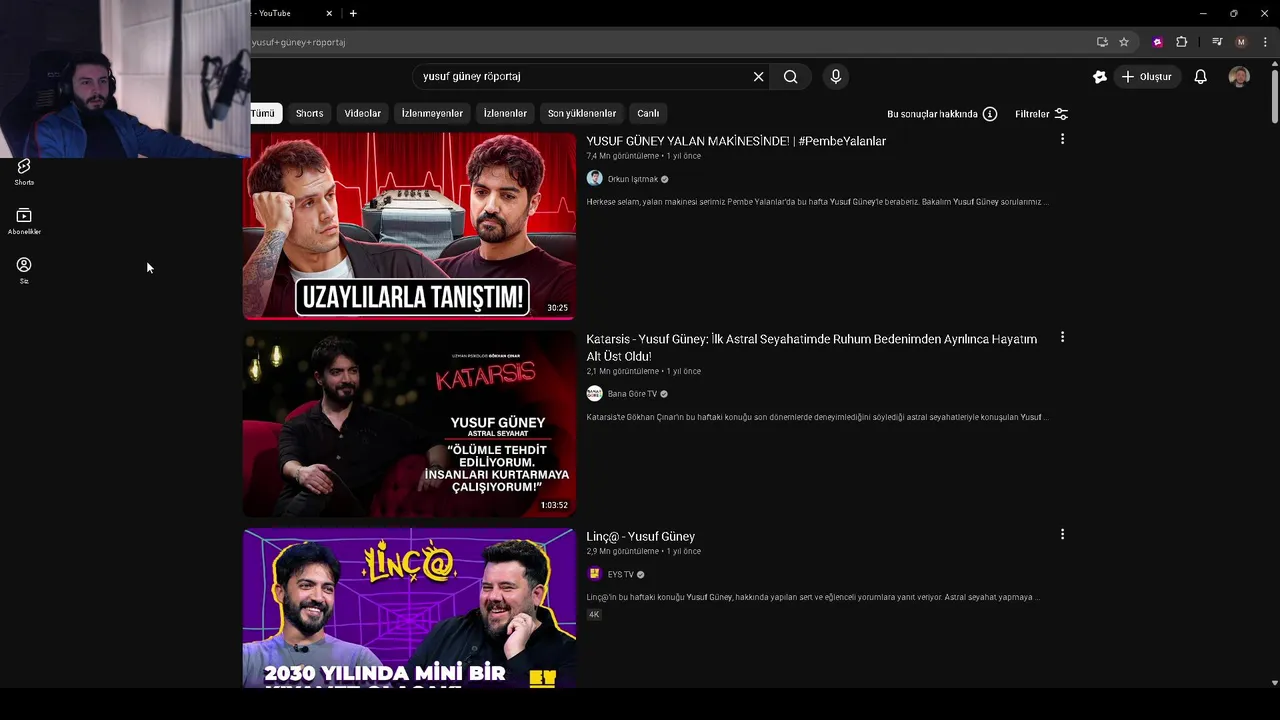Visit Bana Göre TV channel name

[632, 394]
